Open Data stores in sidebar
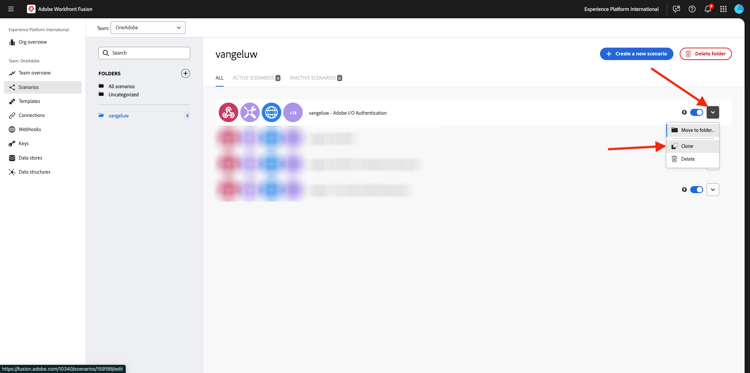The height and width of the screenshot is (373, 750). [30, 158]
